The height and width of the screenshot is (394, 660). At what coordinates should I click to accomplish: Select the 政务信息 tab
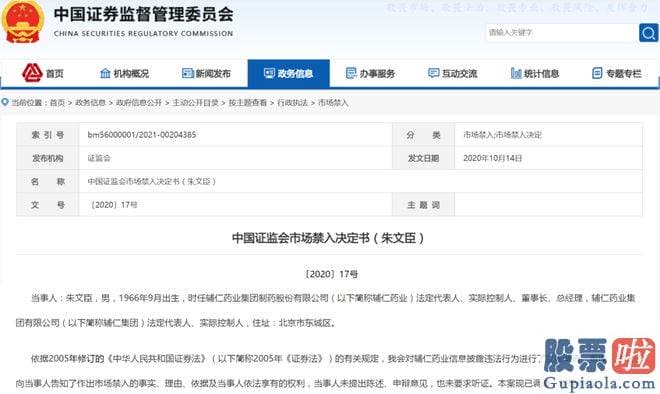pos(288,74)
